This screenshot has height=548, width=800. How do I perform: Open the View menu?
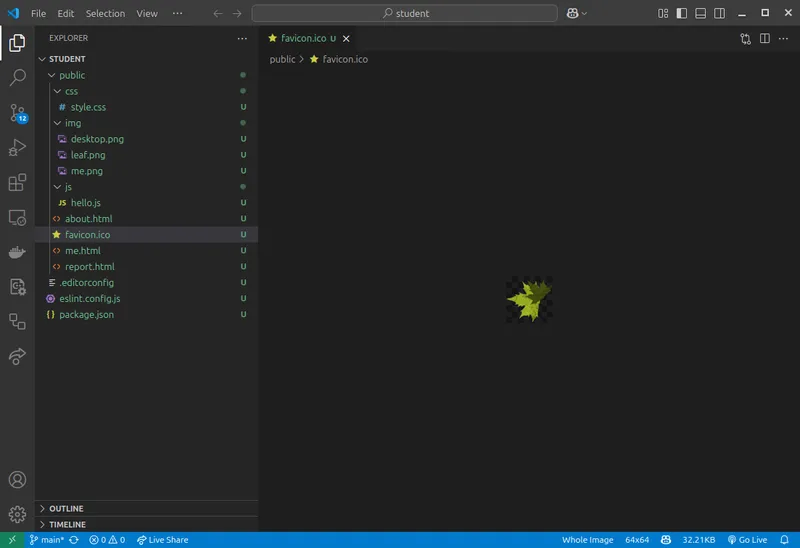[147, 13]
